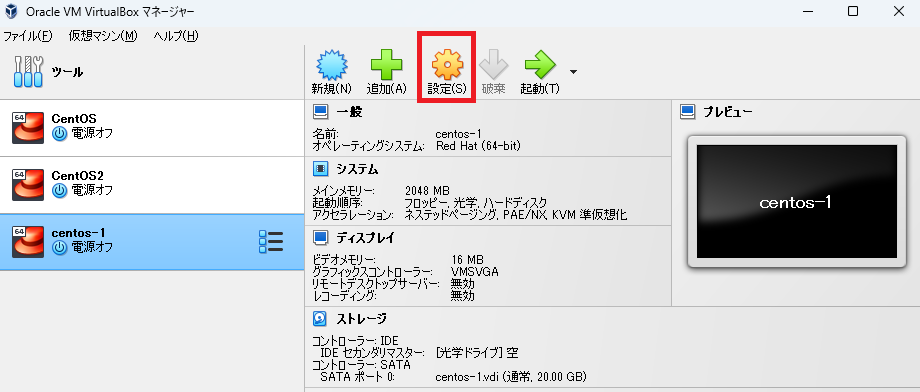Click the CentOS power-off status icon
The width and height of the screenshot is (920, 392).
pyautogui.click(x=59, y=133)
